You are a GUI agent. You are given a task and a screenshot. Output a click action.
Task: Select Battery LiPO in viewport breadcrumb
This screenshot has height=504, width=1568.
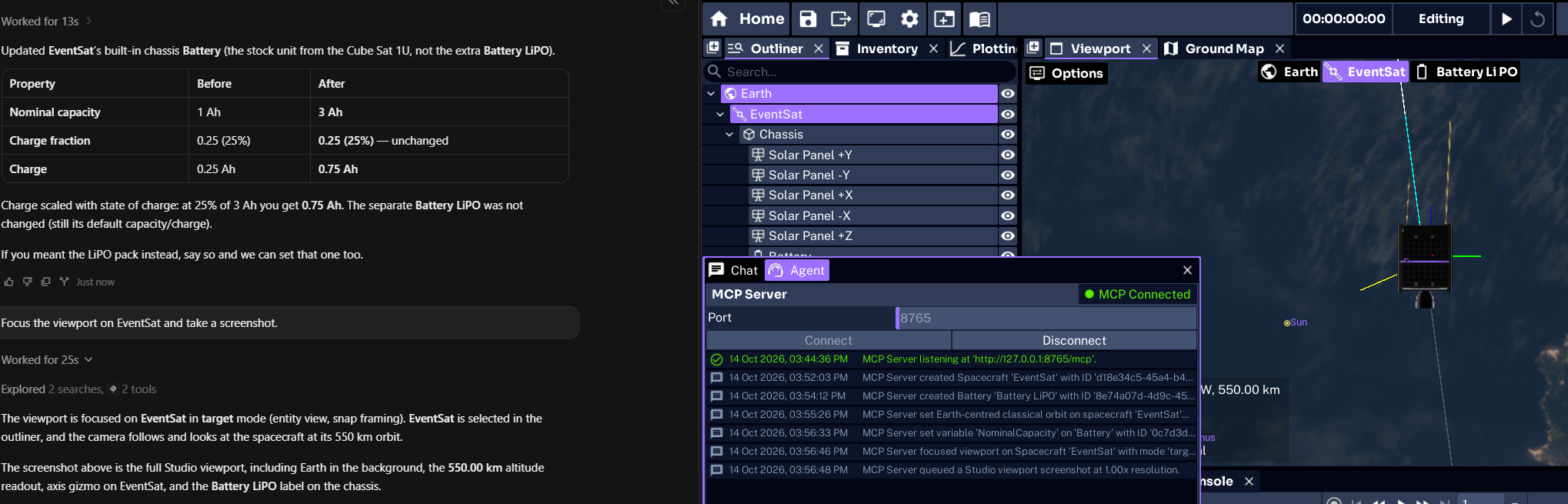click(x=1466, y=72)
